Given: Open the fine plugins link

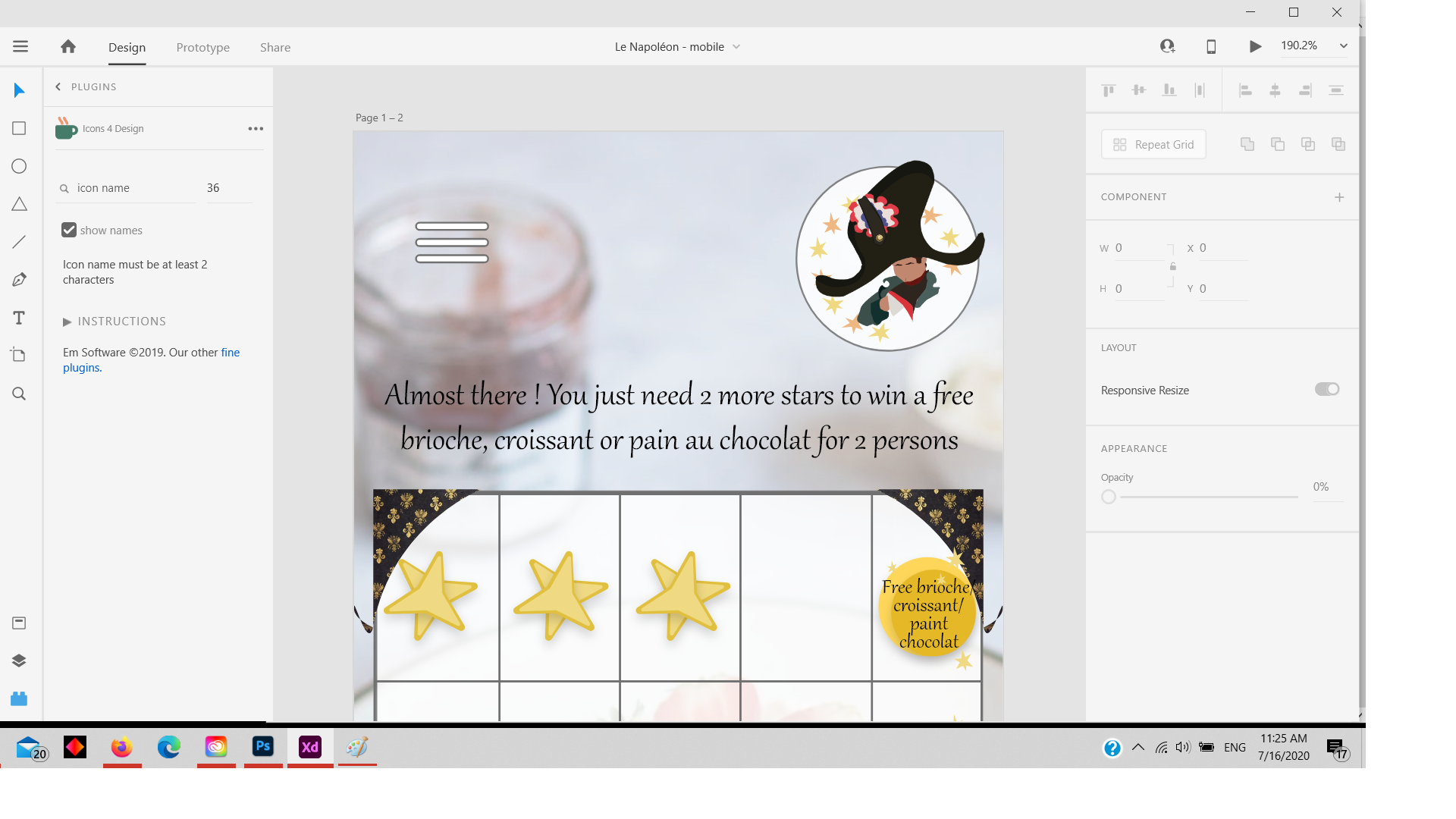Looking at the screenshot, I should pyautogui.click(x=230, y=353).
